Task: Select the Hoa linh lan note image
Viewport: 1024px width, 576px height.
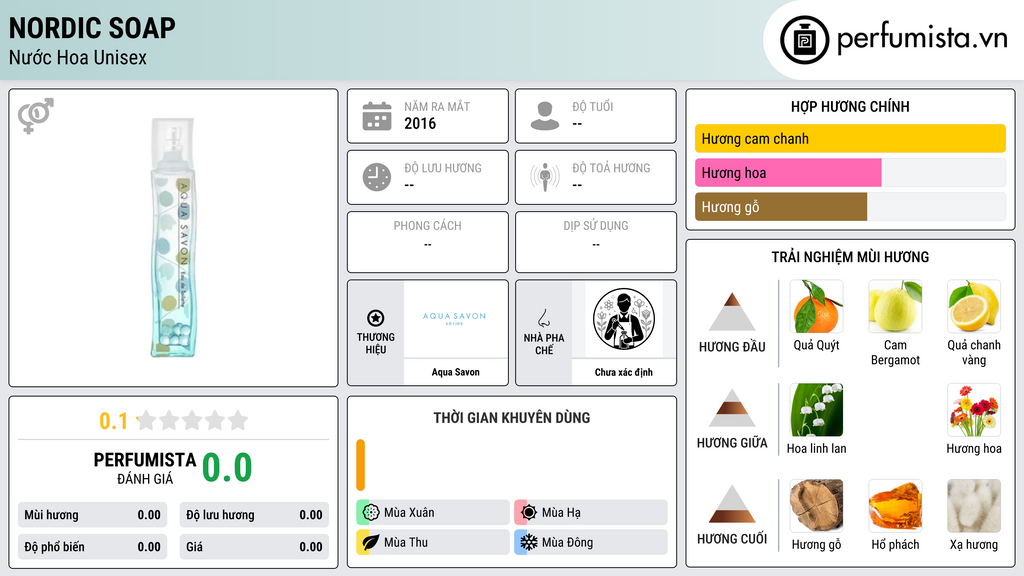Action: click(x=816, y=409)
